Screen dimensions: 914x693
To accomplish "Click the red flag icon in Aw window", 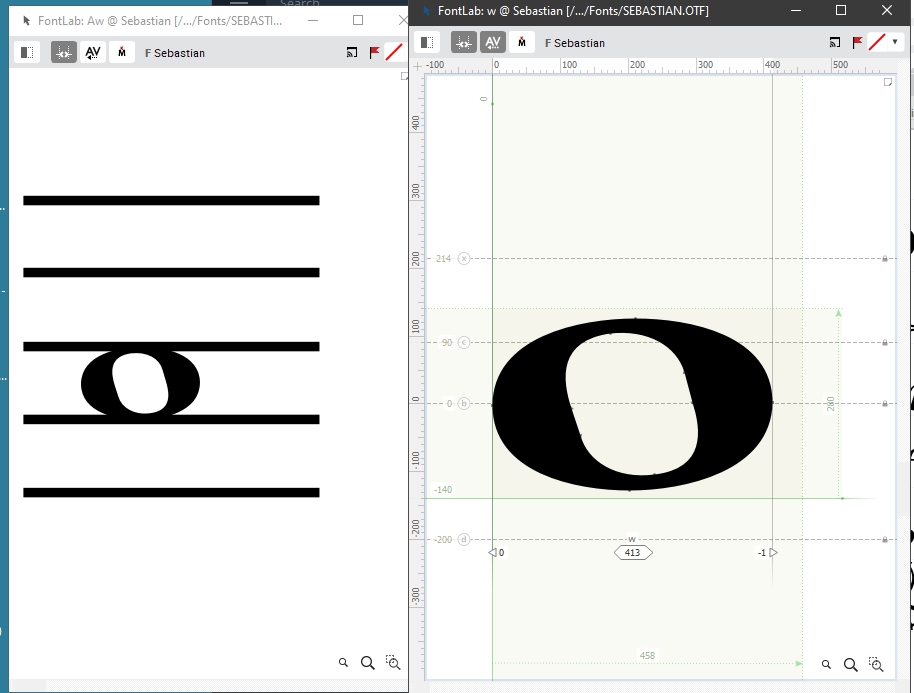I will tap(374, 52).
